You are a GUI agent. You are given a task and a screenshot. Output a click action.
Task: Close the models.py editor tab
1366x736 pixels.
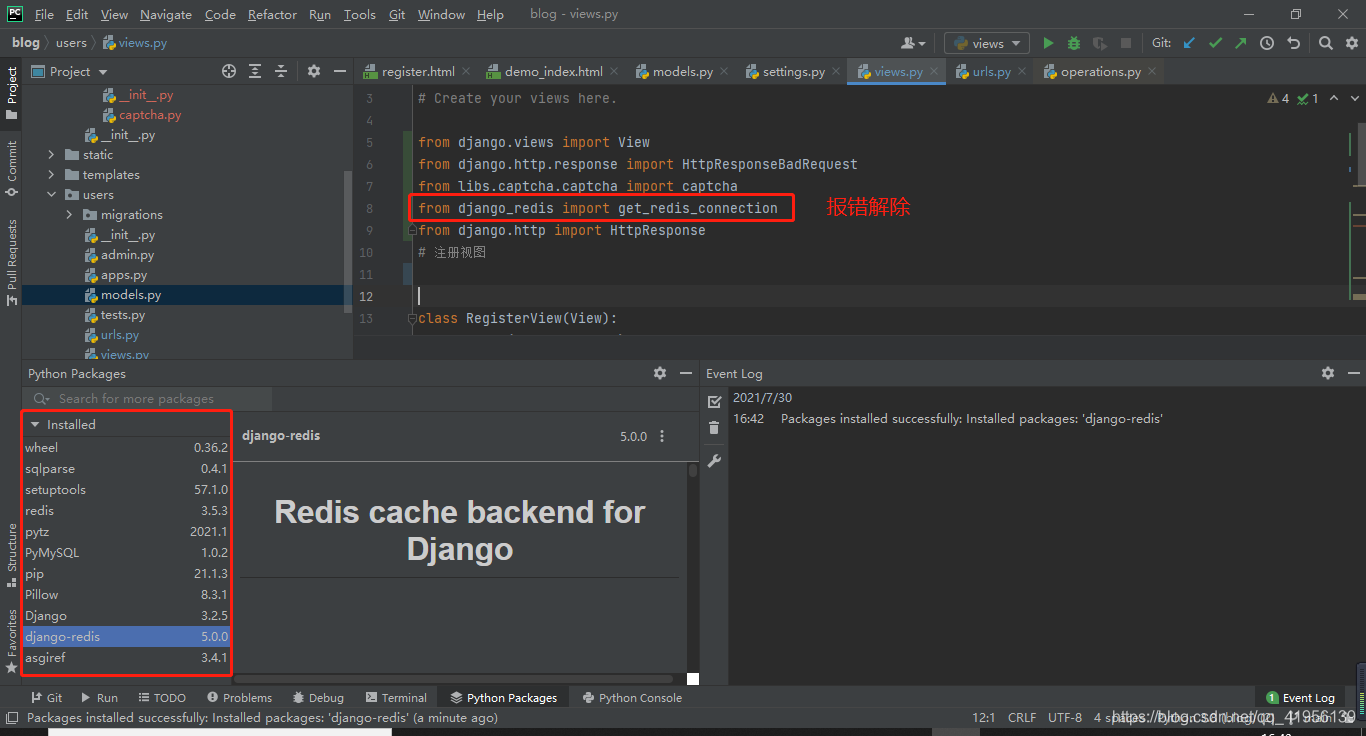[725, 72]
